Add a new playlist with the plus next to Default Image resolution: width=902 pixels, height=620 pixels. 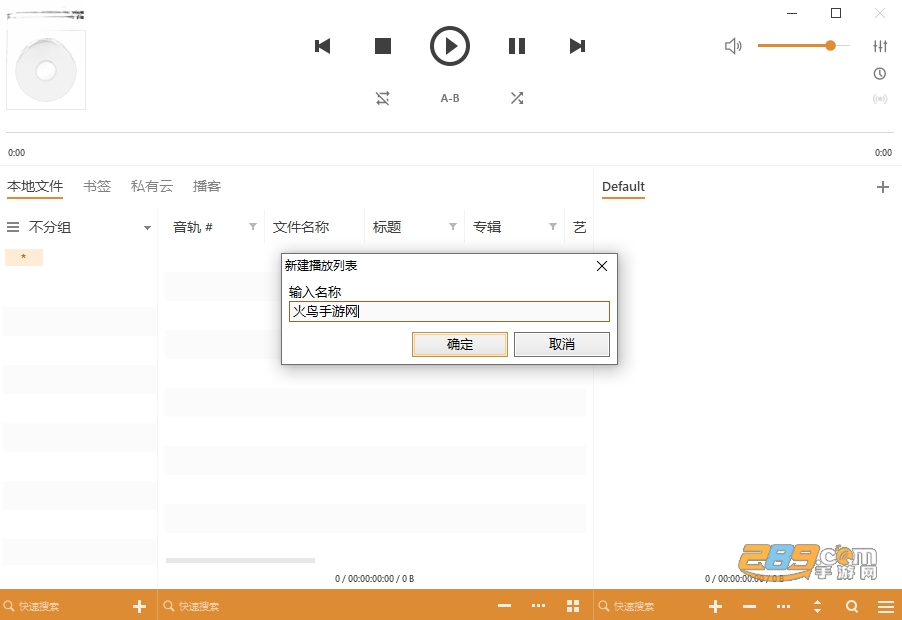pyautogui.click(x=882, y=187)
